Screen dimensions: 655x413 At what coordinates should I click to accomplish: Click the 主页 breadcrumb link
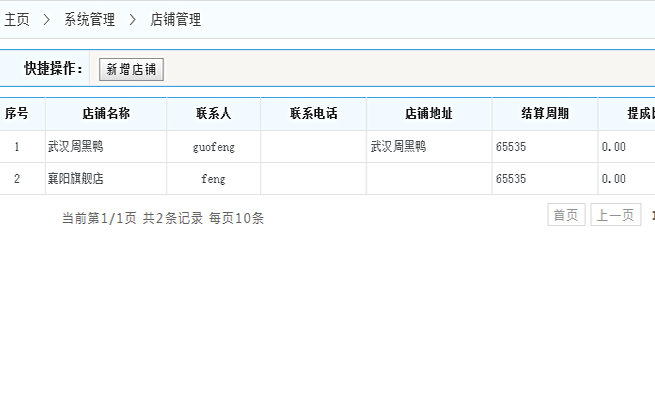pos(17,19)
